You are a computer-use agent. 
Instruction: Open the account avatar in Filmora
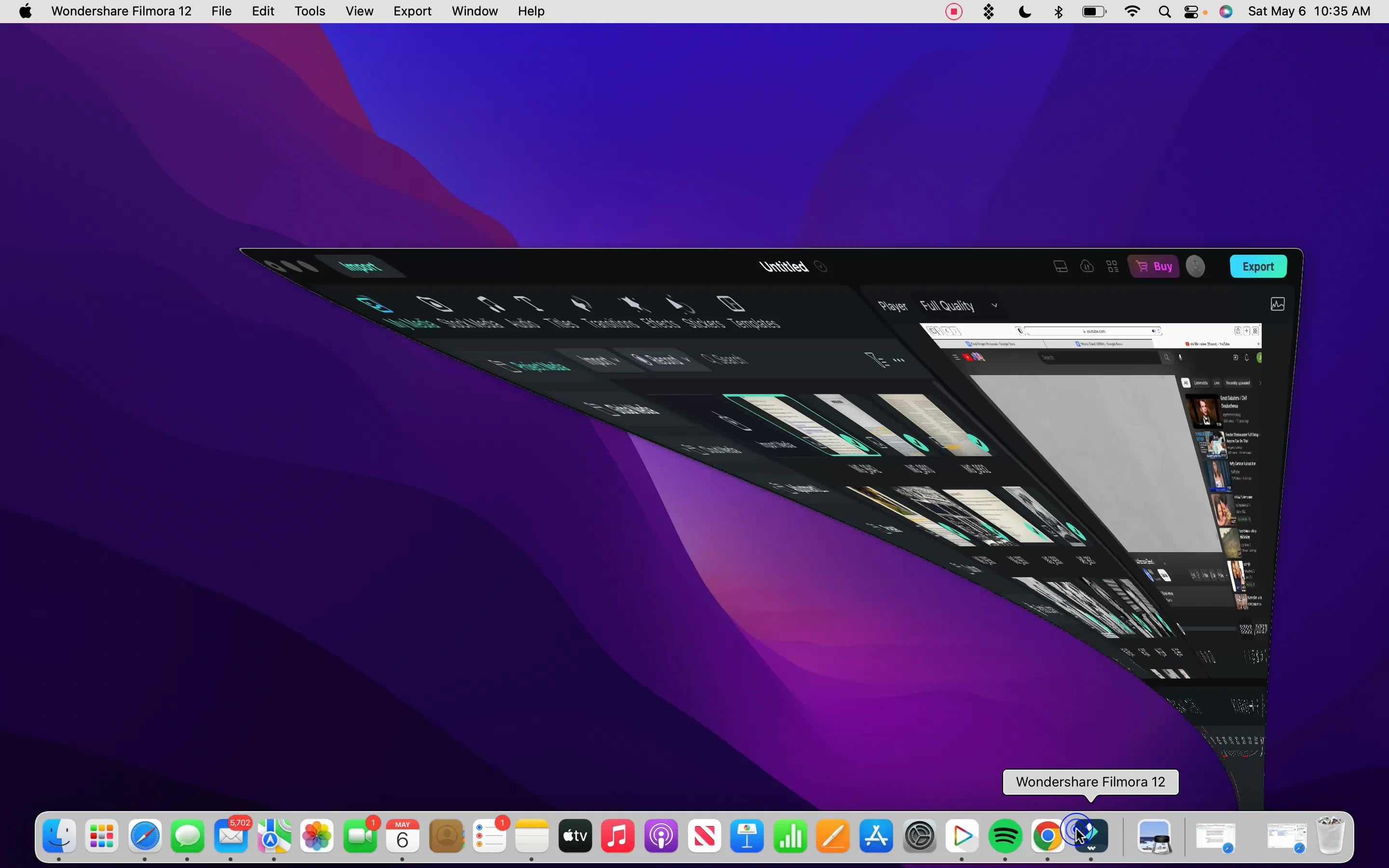(x=1196, y=266)
